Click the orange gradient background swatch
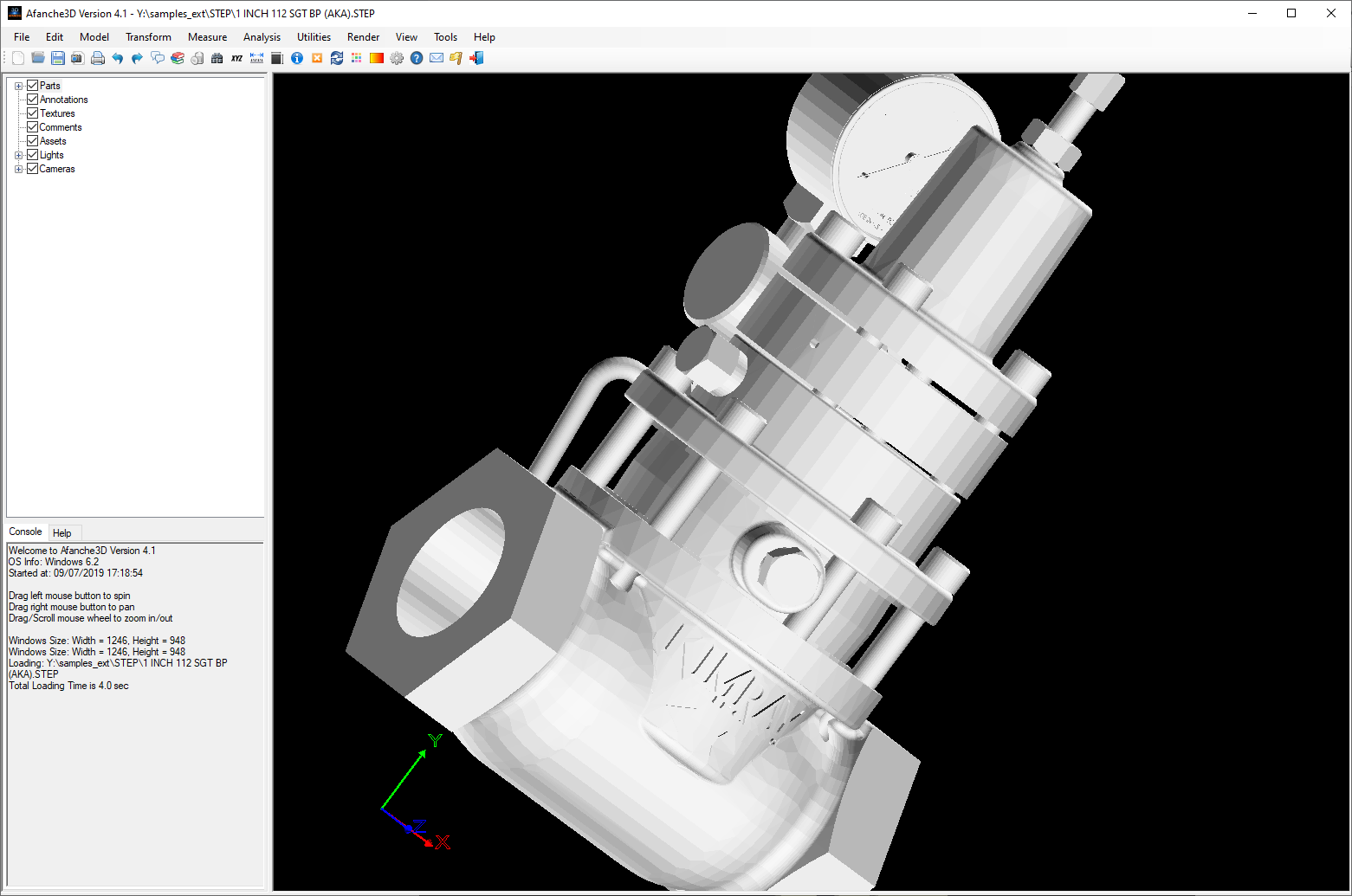Image resolution: width=1352 pixels, height=896 pixels. pos(377,58)
